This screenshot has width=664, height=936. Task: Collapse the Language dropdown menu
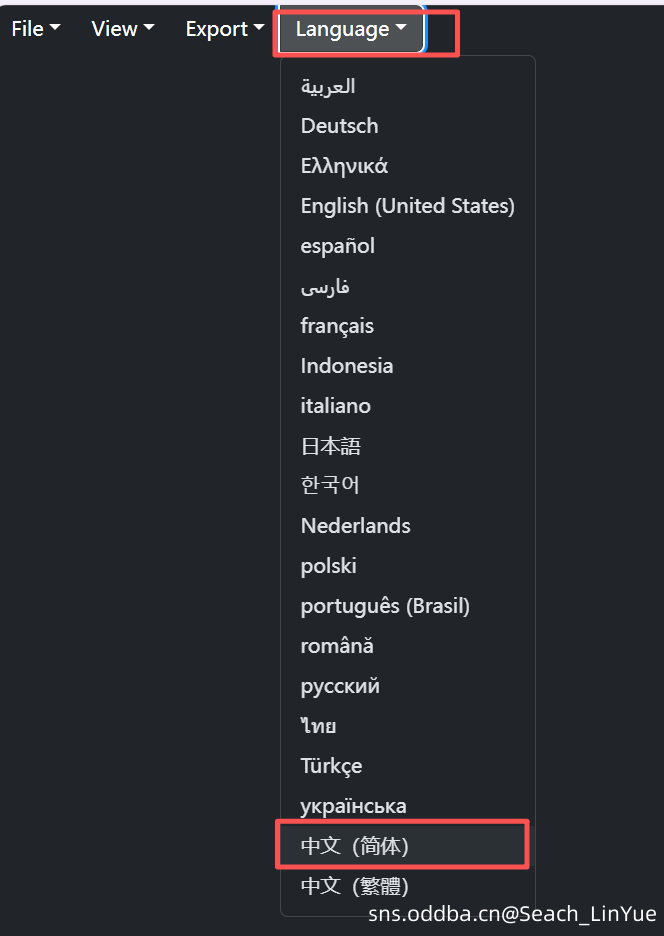pos(351,30)
